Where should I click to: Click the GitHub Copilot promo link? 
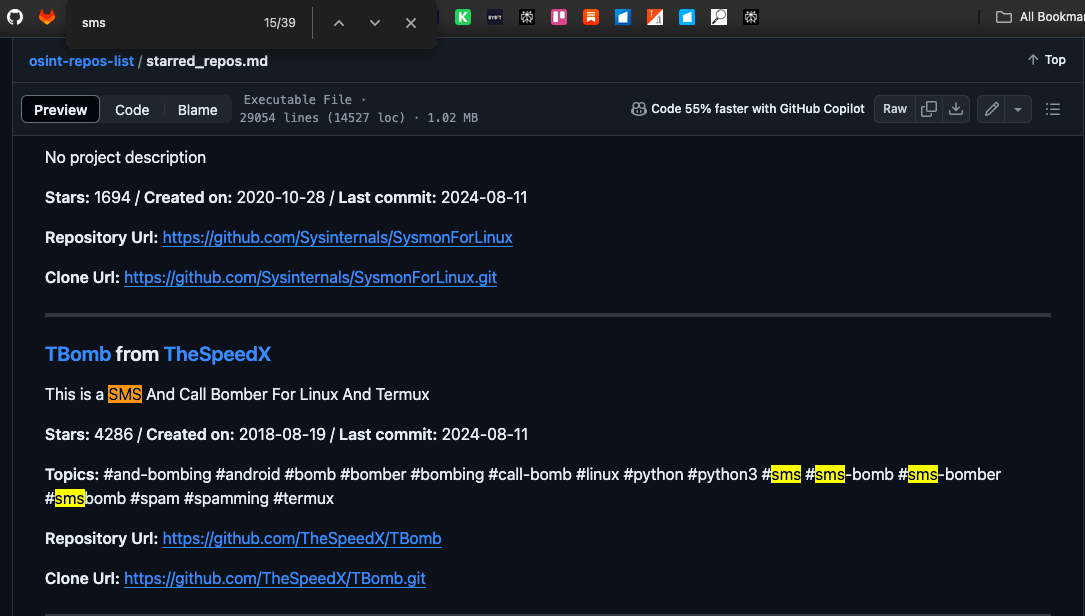point(748,109)
